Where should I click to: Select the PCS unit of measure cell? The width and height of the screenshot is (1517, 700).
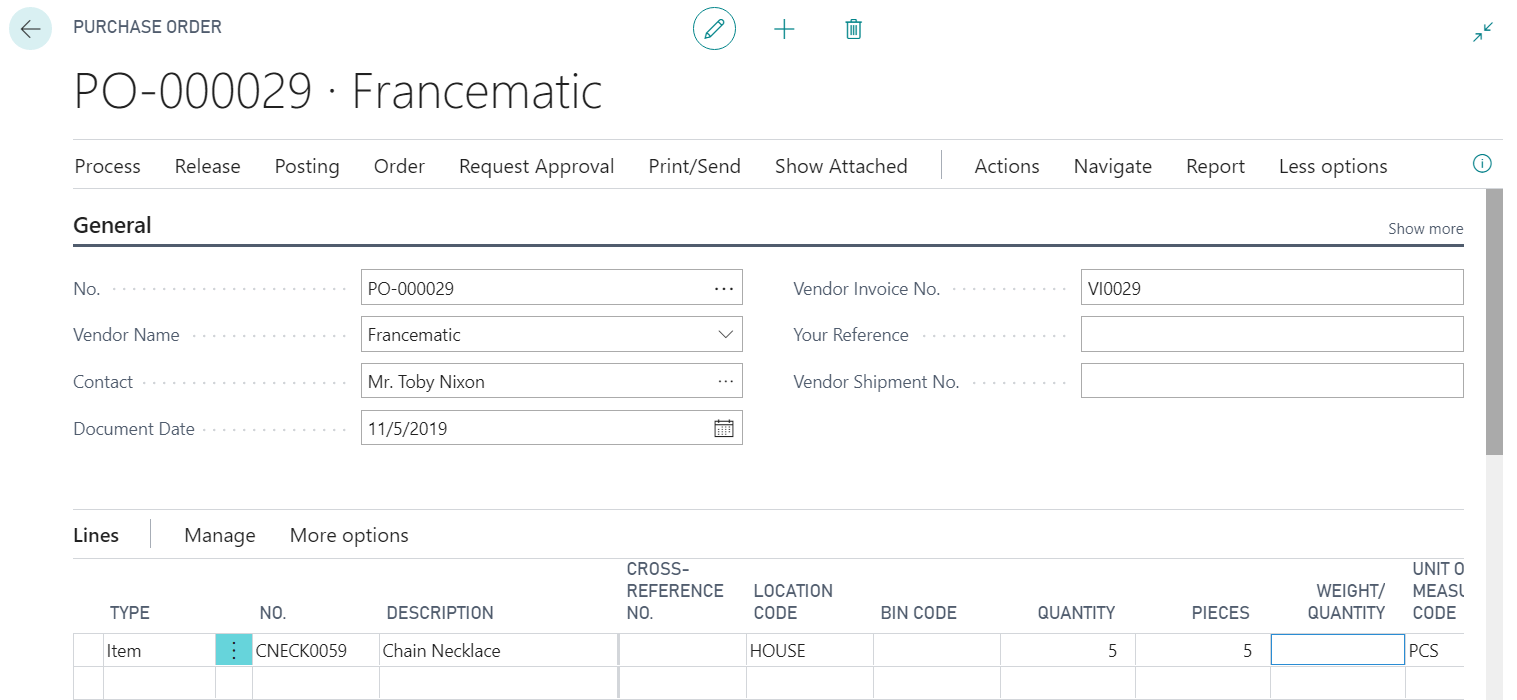point(1435,650)
